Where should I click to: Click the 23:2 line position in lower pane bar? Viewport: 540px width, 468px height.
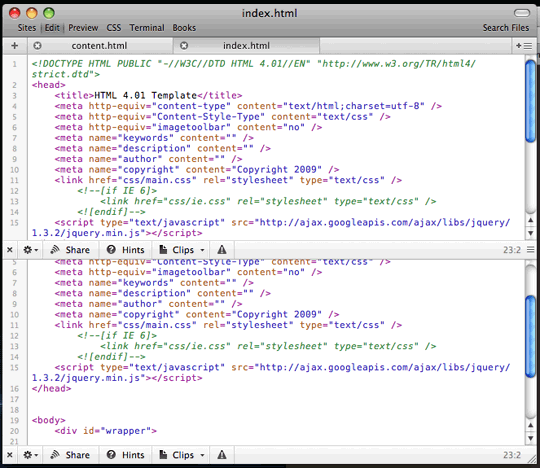(512, 455)
